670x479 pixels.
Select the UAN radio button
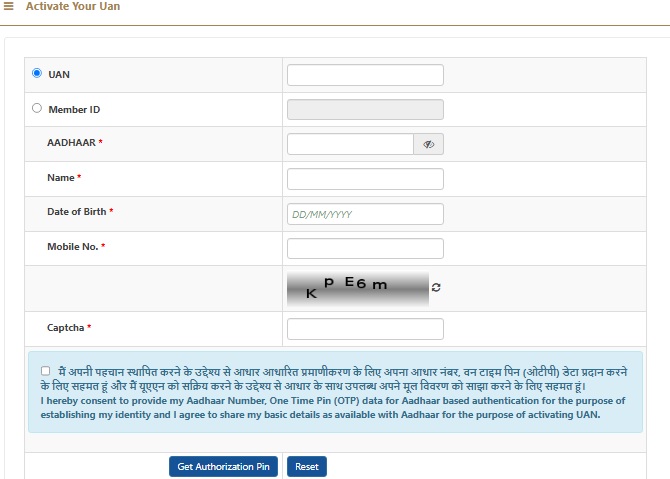click(37, 73)
